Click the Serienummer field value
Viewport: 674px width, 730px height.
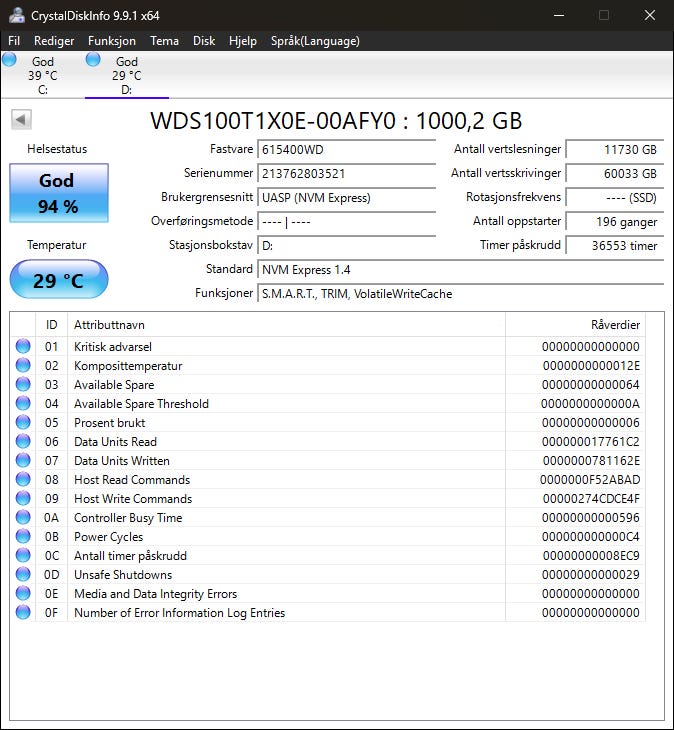pyautogui.click(x=346, y=174)
